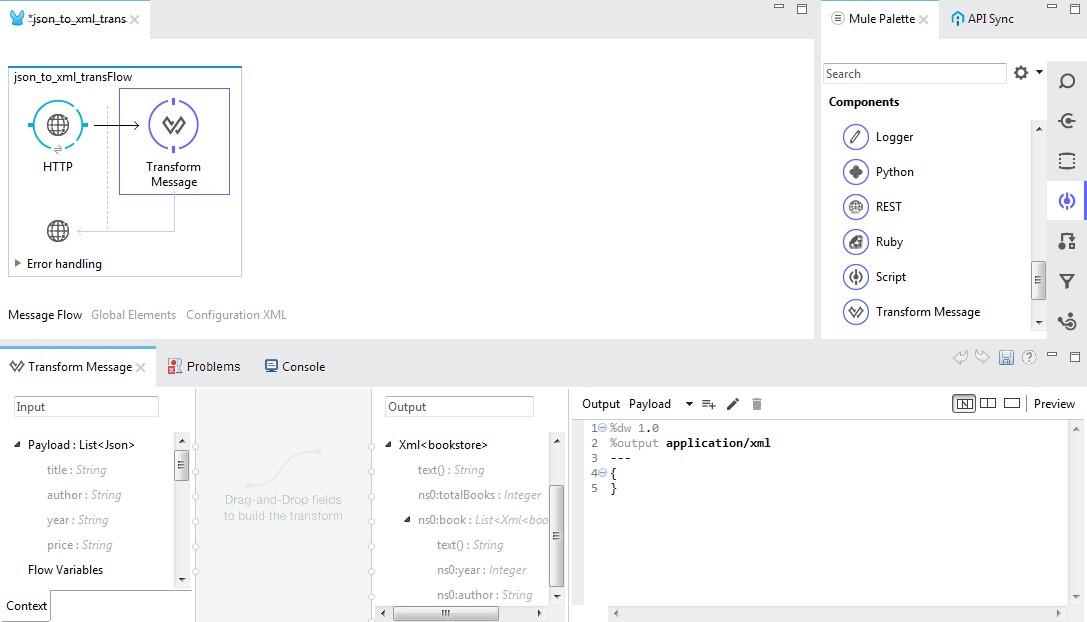Collapse the Payload : List<Json> tree node

click(17, 444)
